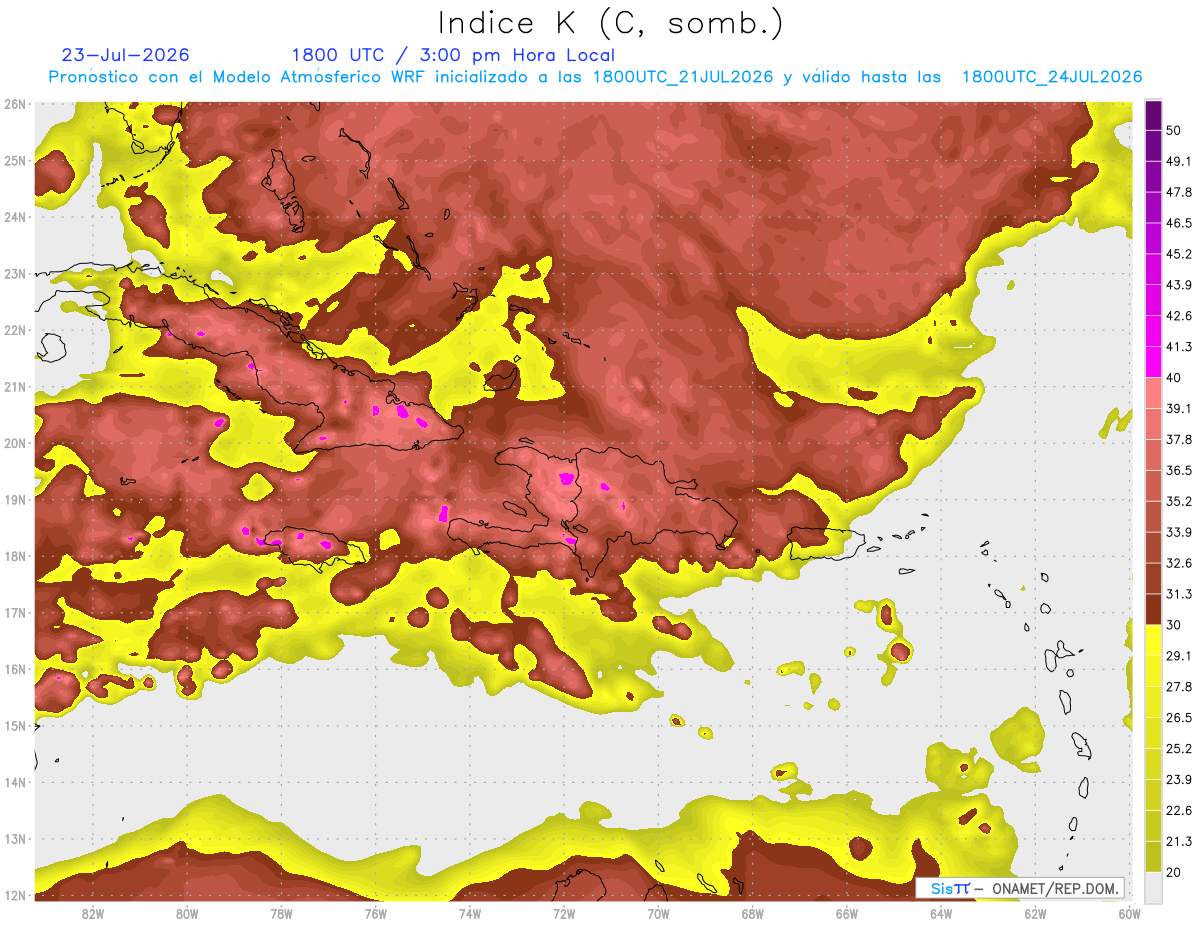The width and height of the screenshot is (1200, 927).
Task: Click the '27.8' colorbar label
Action: (1179, 687)
